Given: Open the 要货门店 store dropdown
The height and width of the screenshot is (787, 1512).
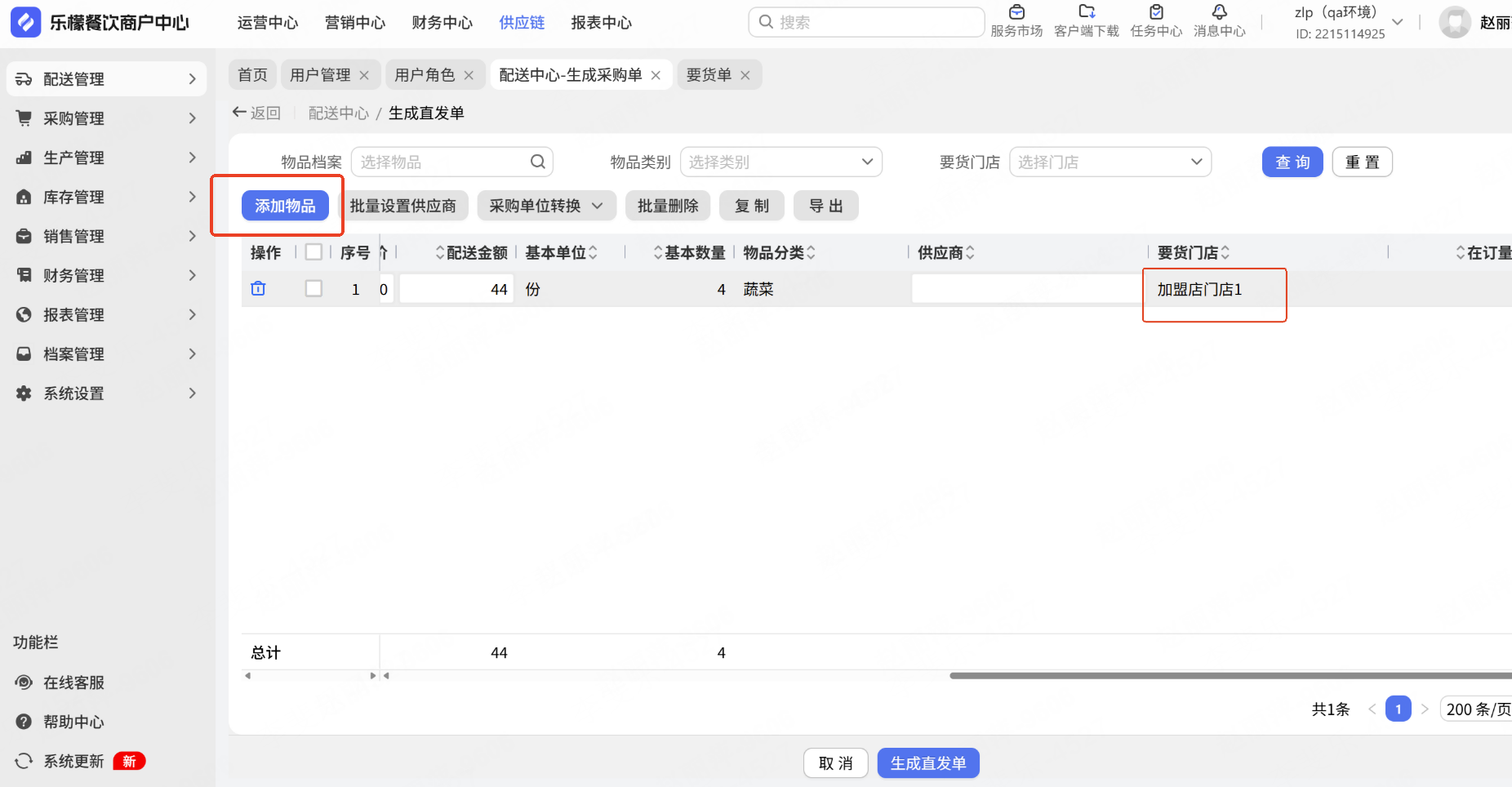Looking at the screenshot, I should click(x=1110, y=162).
